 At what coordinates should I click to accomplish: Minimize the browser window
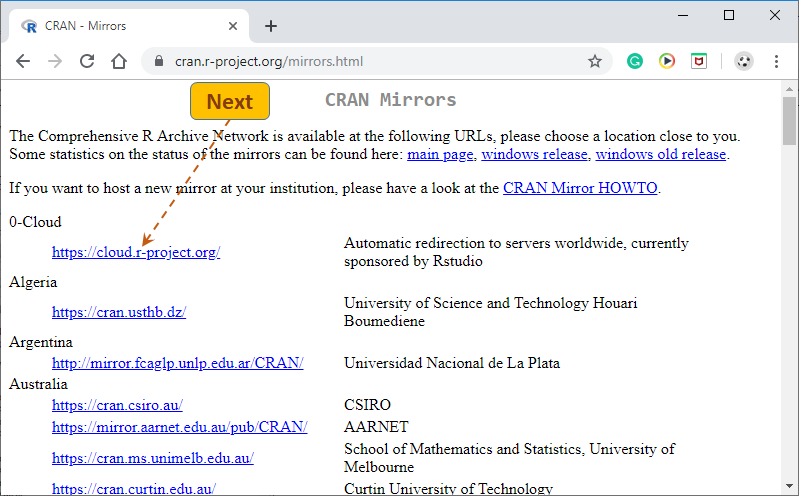683,15
